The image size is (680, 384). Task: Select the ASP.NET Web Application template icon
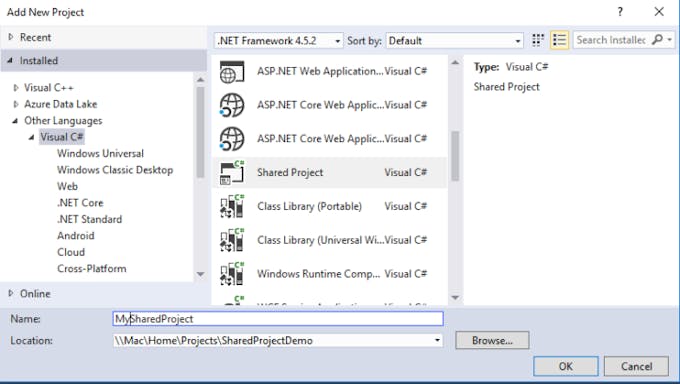(x=232, y=72)
